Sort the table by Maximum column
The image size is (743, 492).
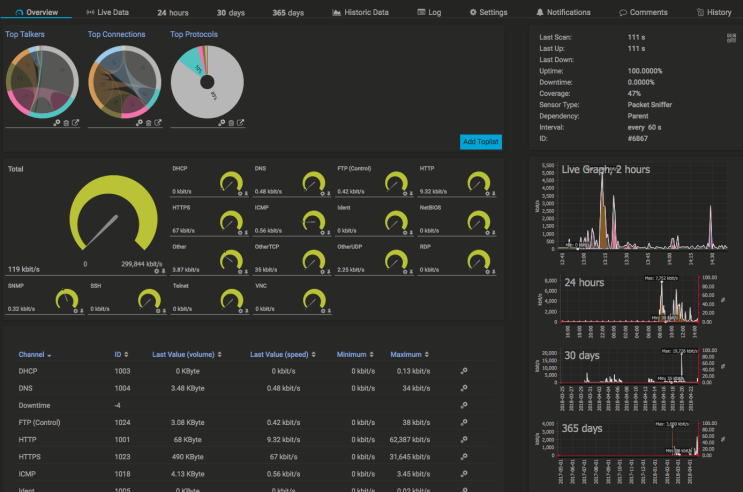click(409, 355)
